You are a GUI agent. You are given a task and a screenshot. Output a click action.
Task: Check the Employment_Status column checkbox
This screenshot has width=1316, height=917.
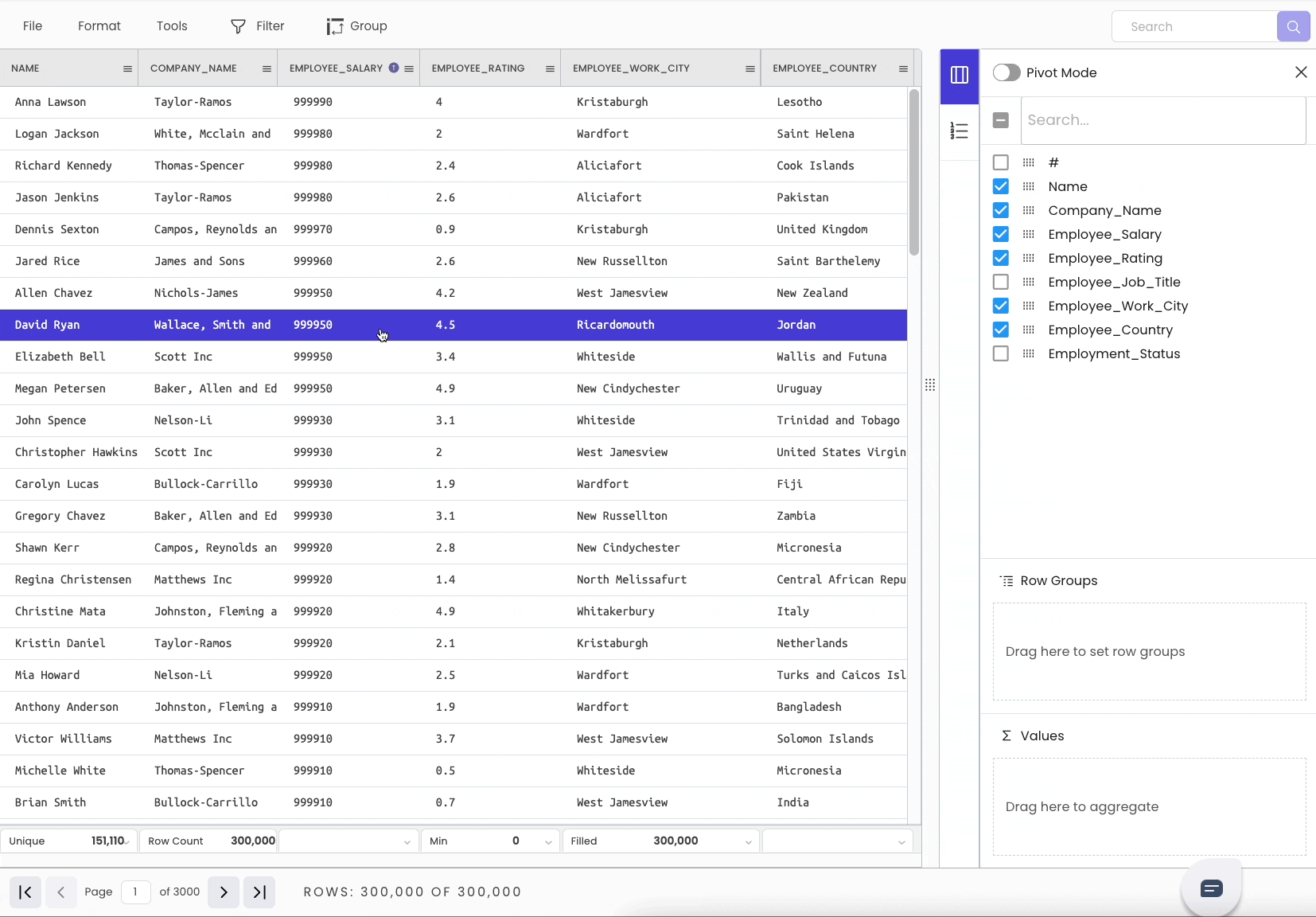(1001, 353)
